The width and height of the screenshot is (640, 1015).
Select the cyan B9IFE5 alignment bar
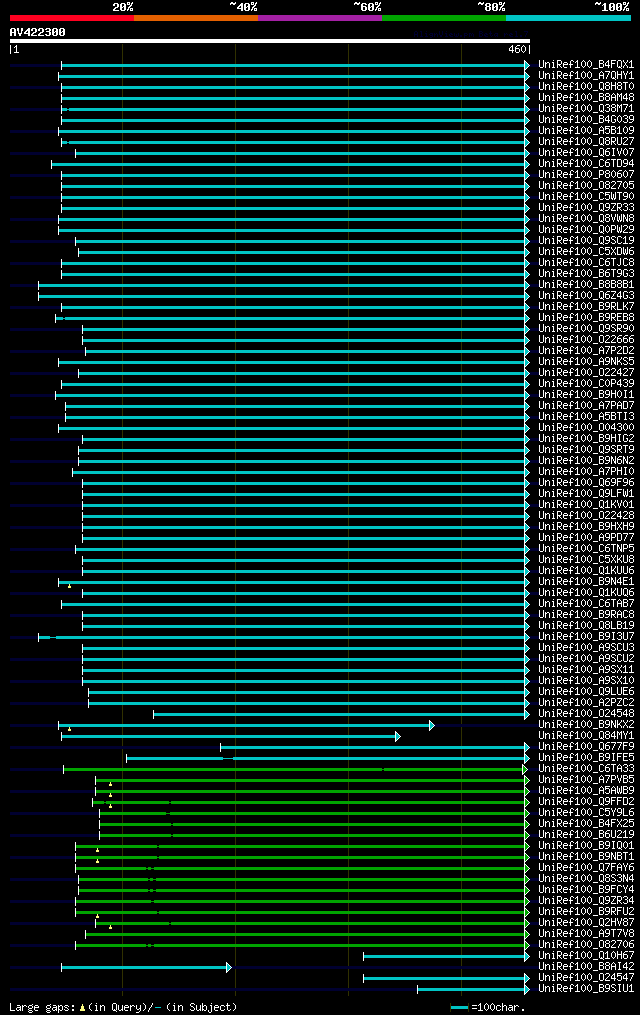[x=328, y=759]
